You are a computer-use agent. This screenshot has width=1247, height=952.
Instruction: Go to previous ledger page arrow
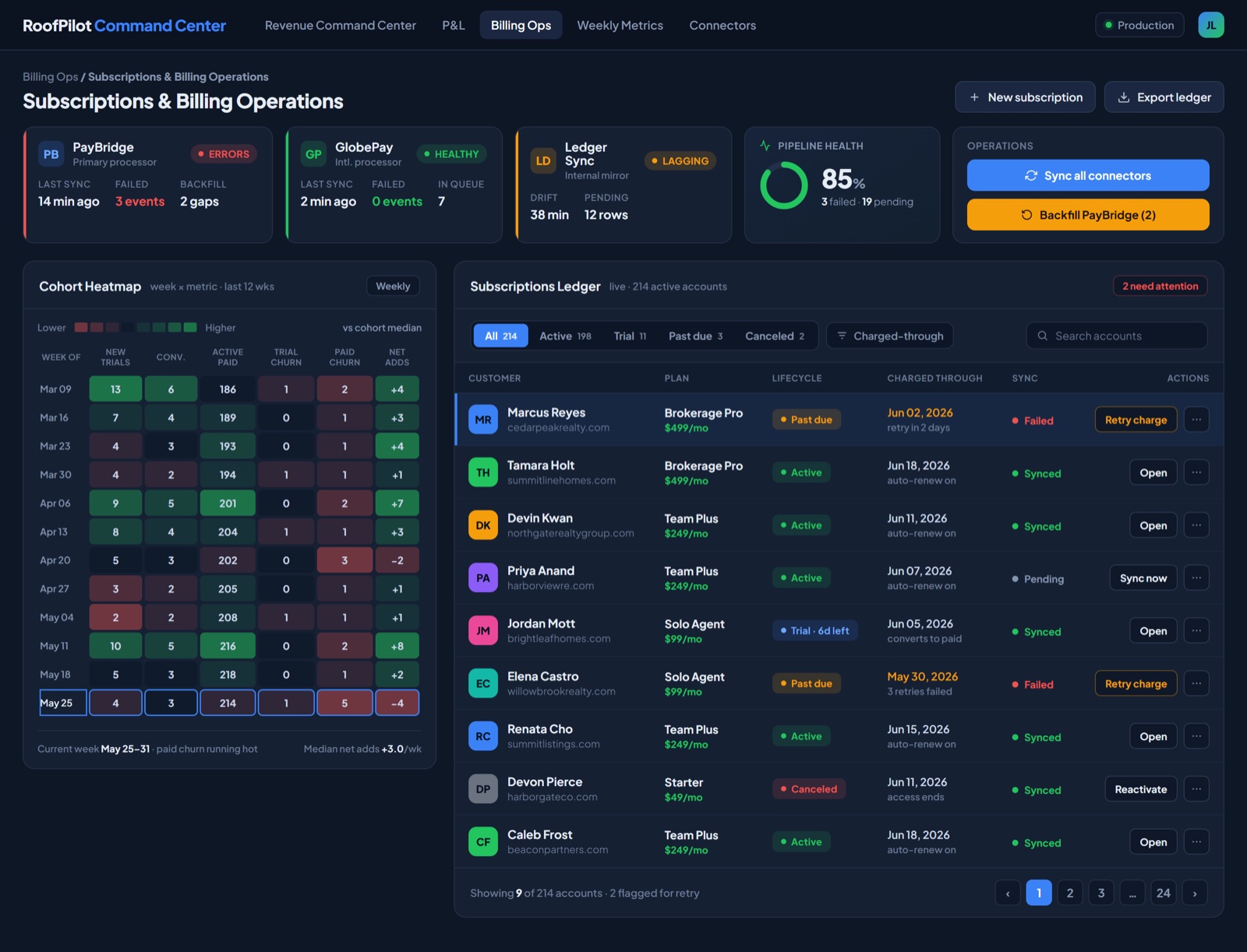click(x=1008, y=893)
